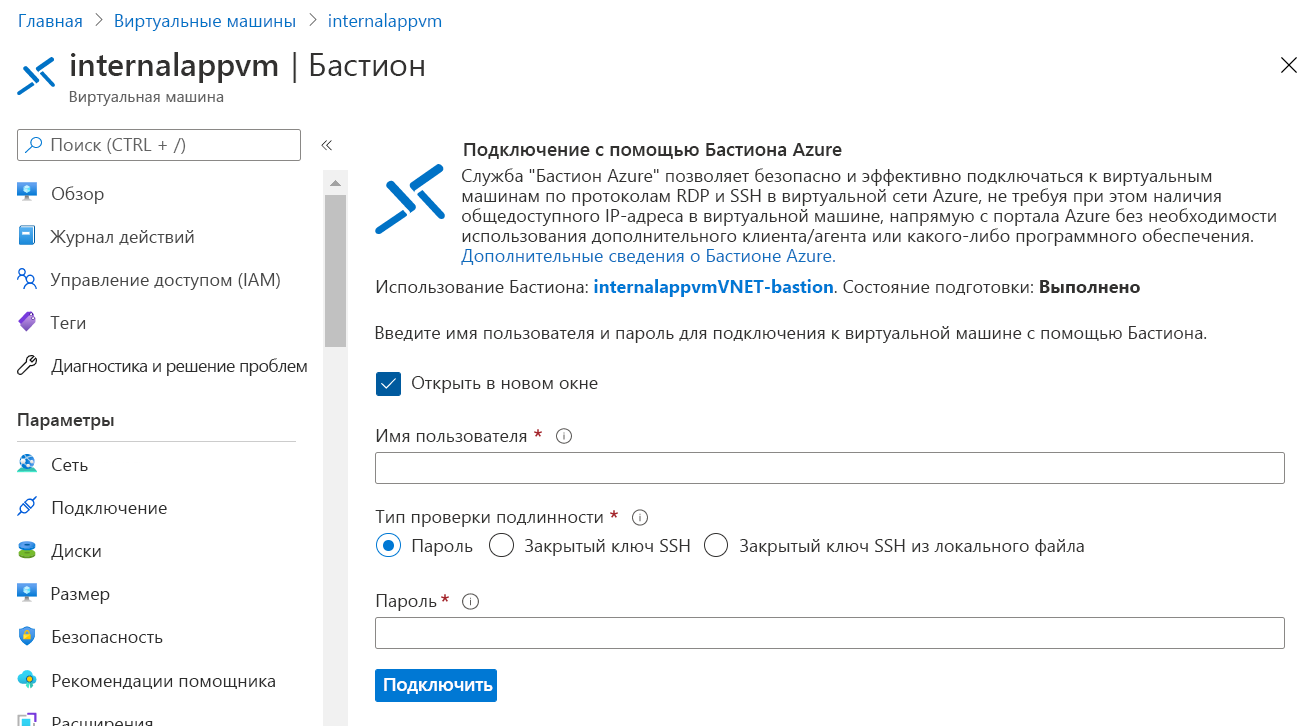
Task: Click the Виртуальная машина subtitle text
Action: click(146, 97)
